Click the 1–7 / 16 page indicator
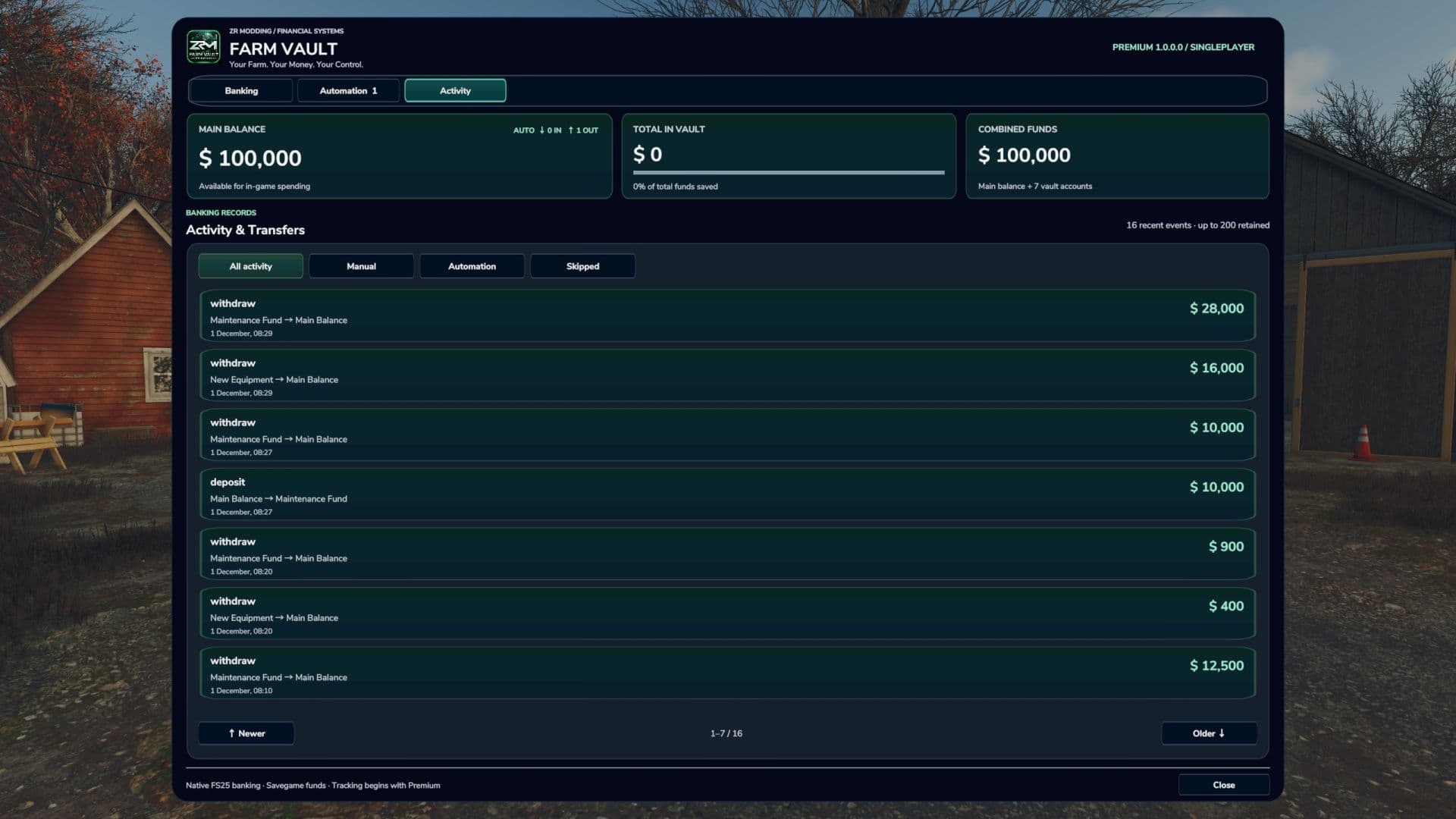The height and width of the screenshot is (819, 1456). 726,733
